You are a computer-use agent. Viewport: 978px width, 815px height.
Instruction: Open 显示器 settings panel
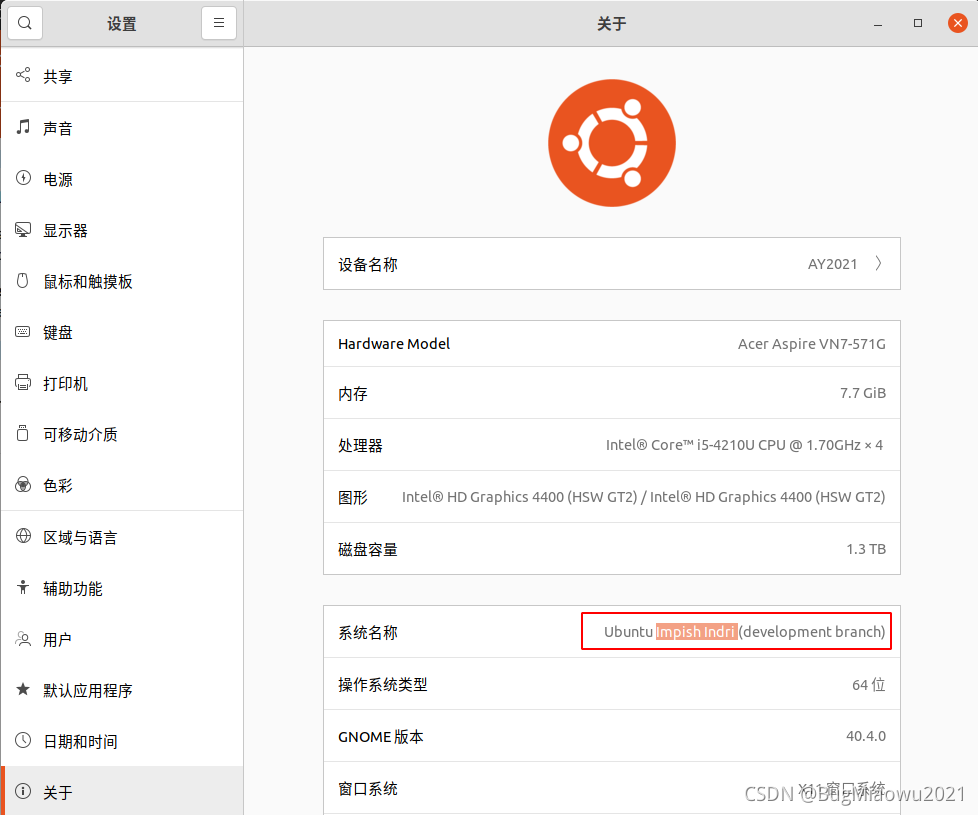click(x=122, y=230)
